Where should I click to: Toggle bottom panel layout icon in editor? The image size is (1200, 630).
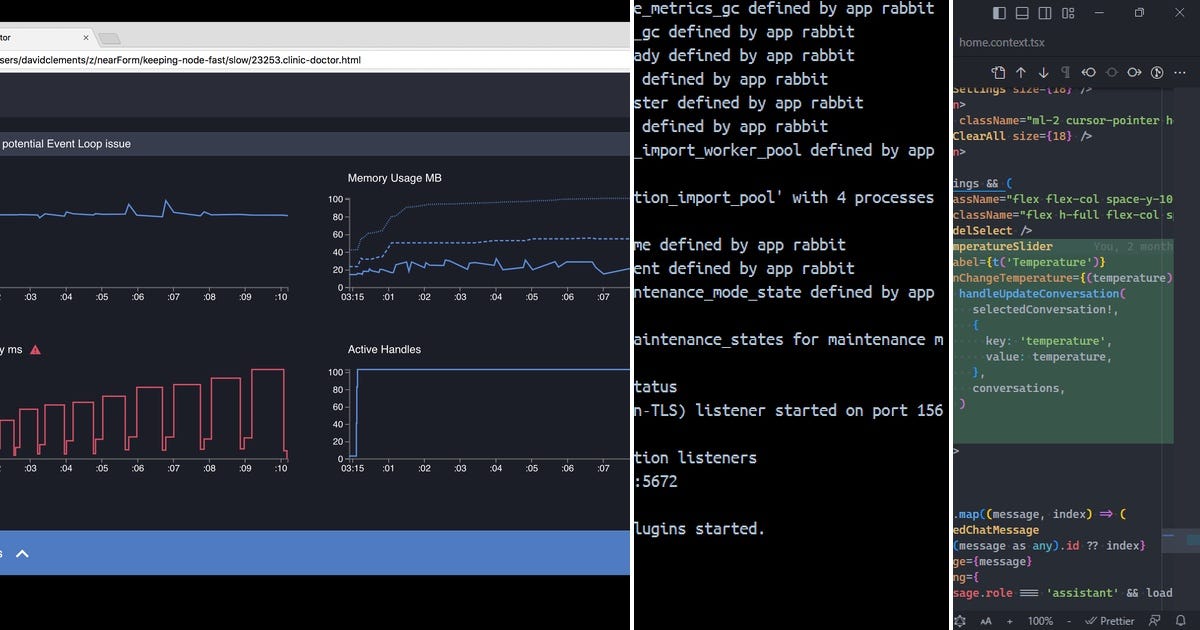point(1020,13)
